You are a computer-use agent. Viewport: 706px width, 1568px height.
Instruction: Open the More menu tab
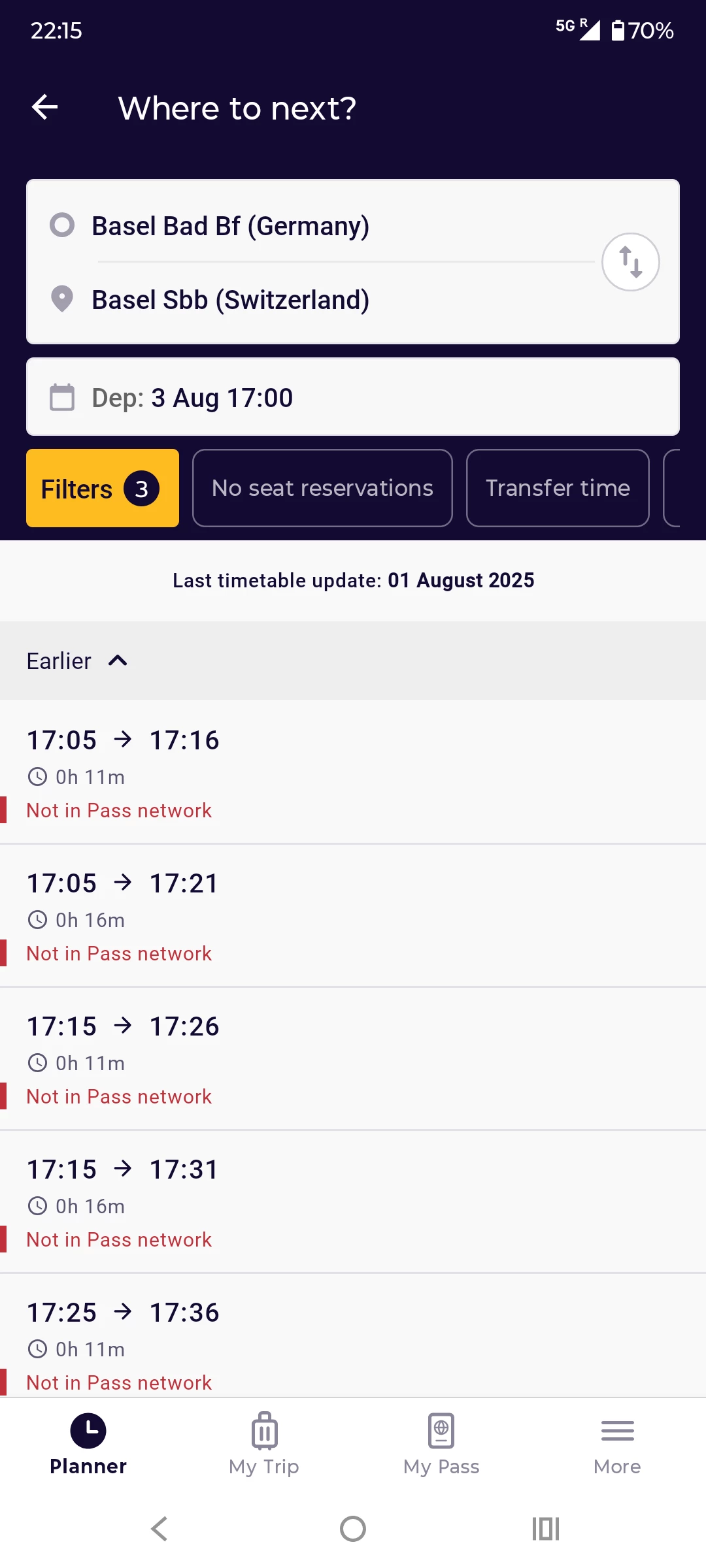(x=617, y=1444)
